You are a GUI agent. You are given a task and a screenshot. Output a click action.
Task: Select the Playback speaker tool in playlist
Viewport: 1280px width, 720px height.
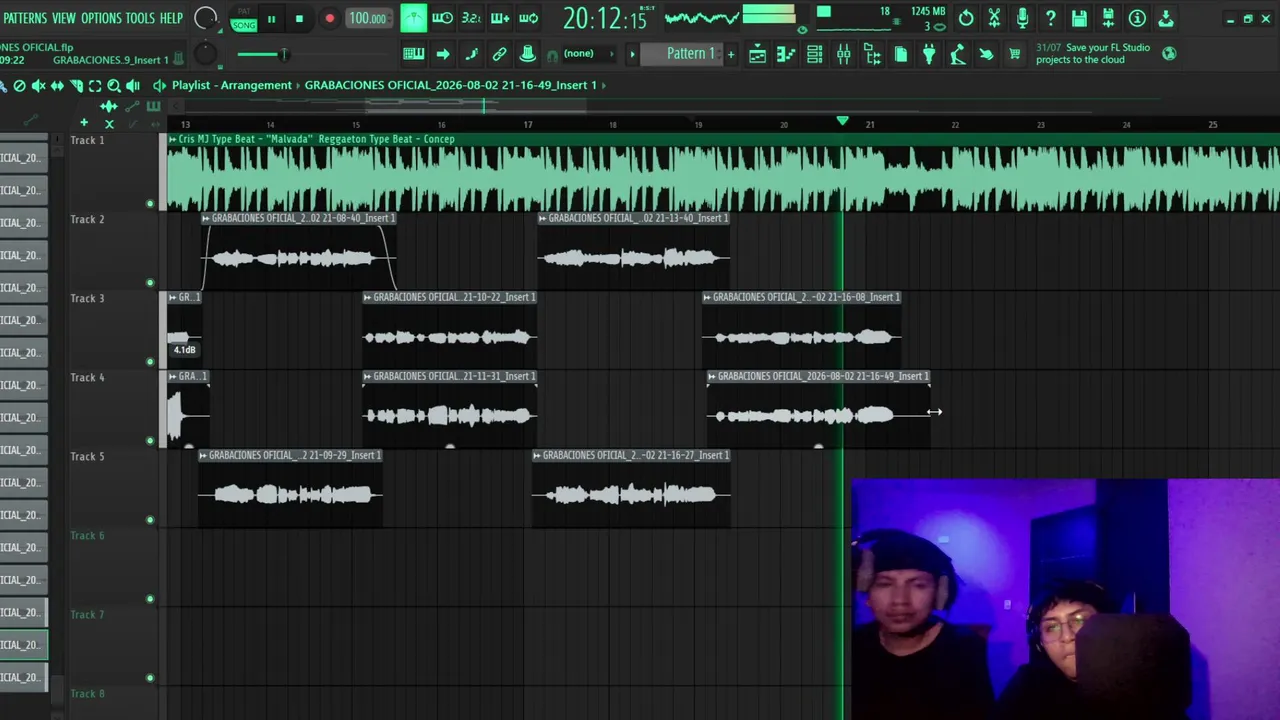133,86
